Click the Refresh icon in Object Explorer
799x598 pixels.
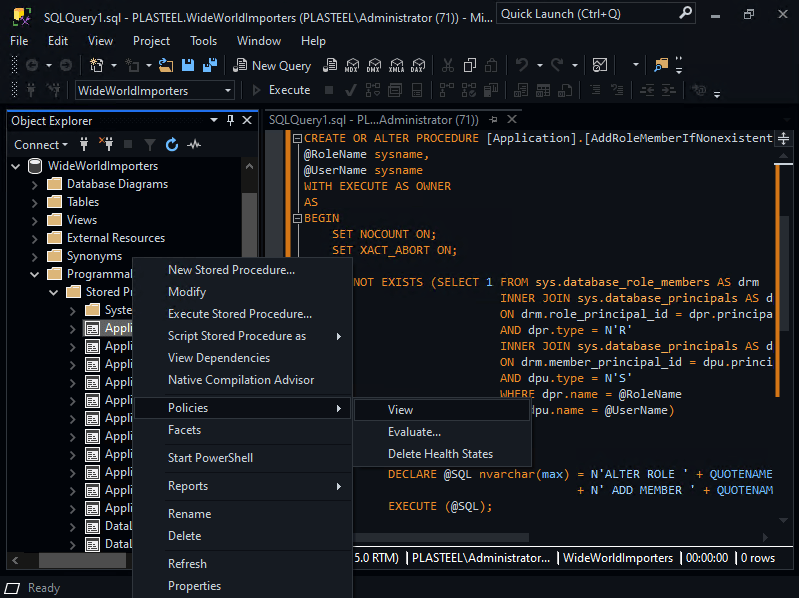click(172, 145)
